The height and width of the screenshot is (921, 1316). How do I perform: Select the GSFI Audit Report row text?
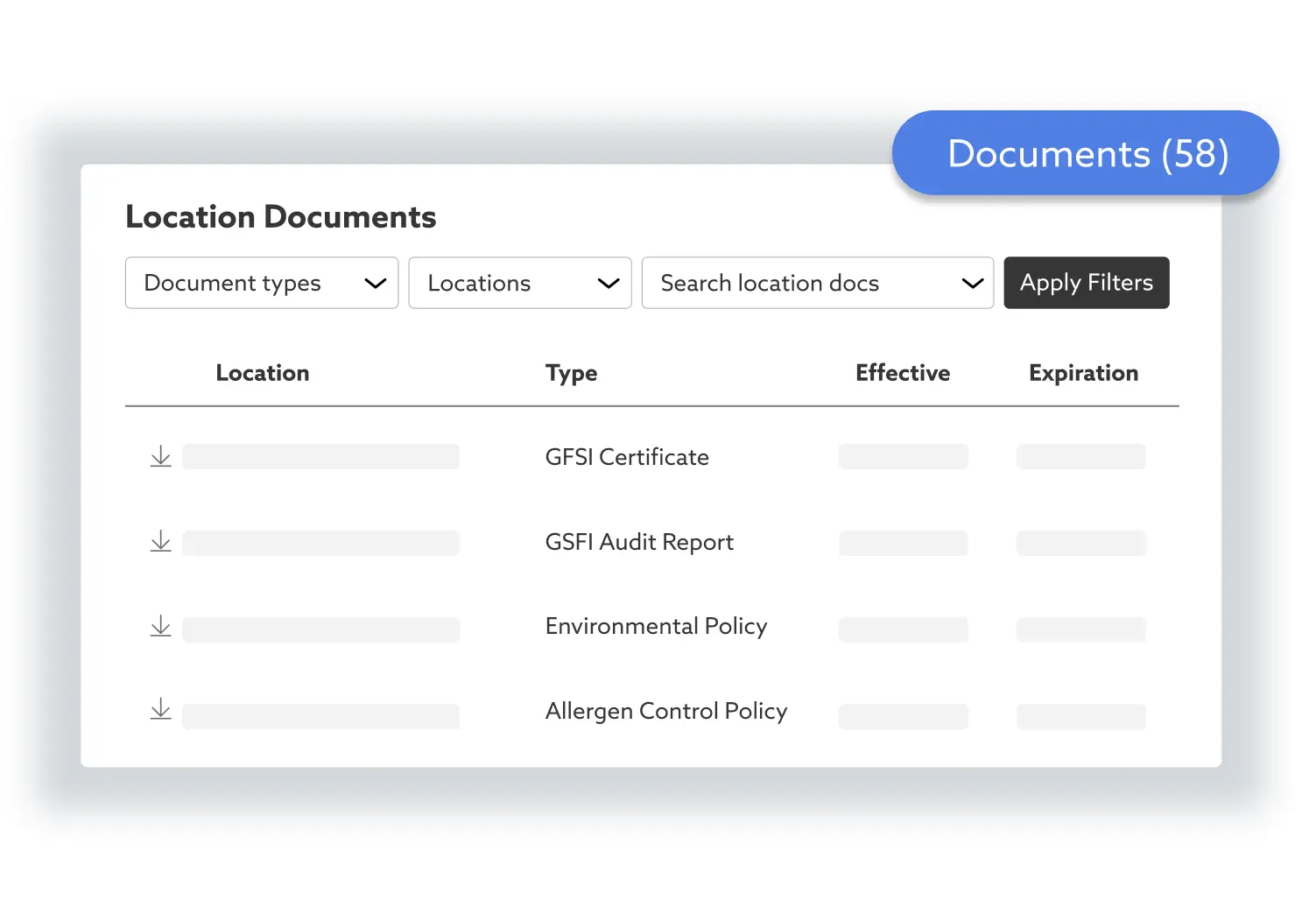(639, 542)
